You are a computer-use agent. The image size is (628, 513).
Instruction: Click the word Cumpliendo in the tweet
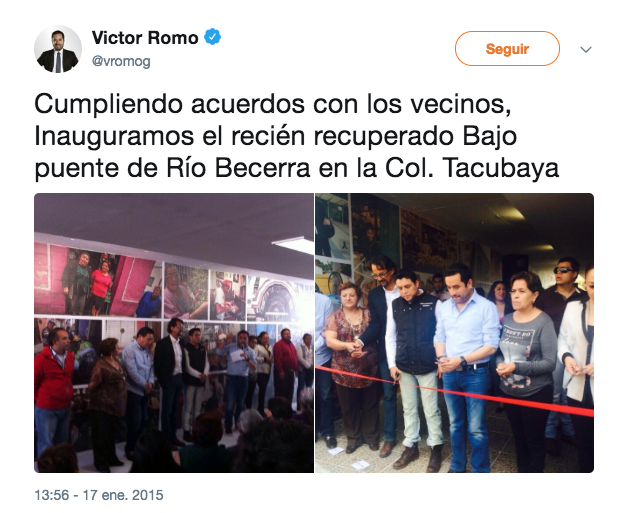pyautogui.click(x=109, y=105)
